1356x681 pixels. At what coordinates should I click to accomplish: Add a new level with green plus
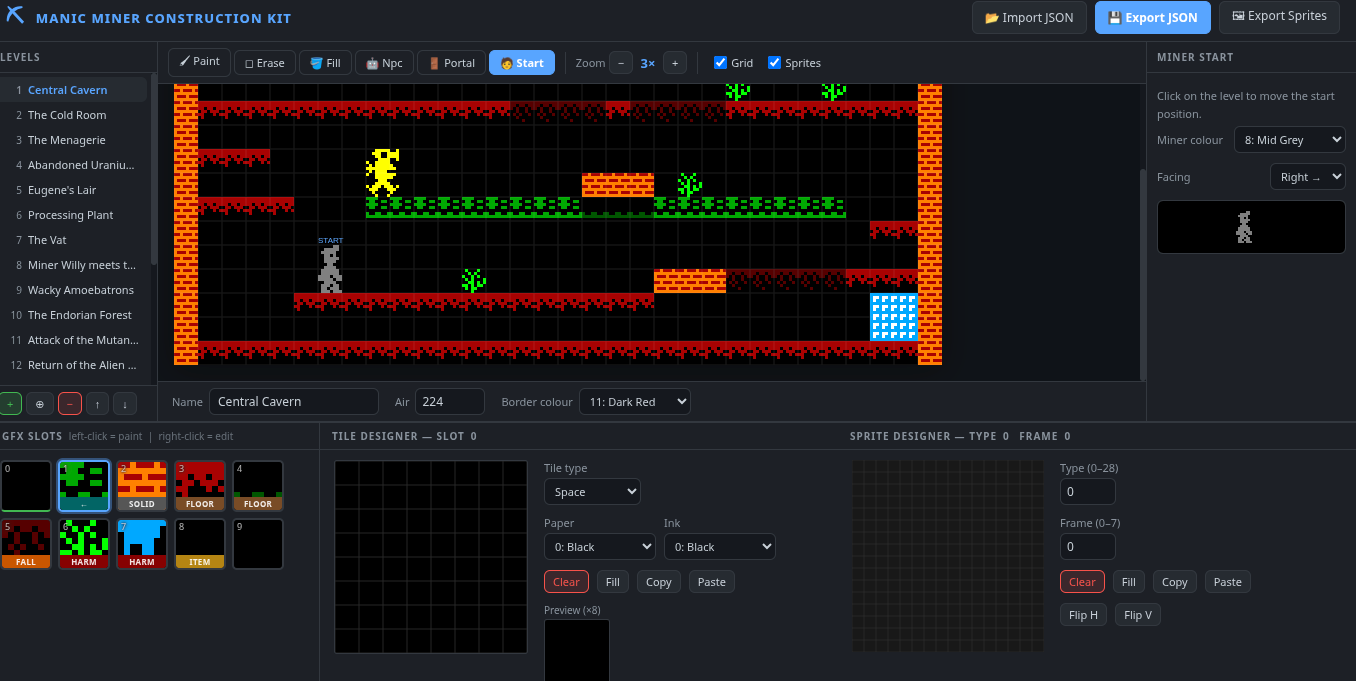[x=11, y=404]
